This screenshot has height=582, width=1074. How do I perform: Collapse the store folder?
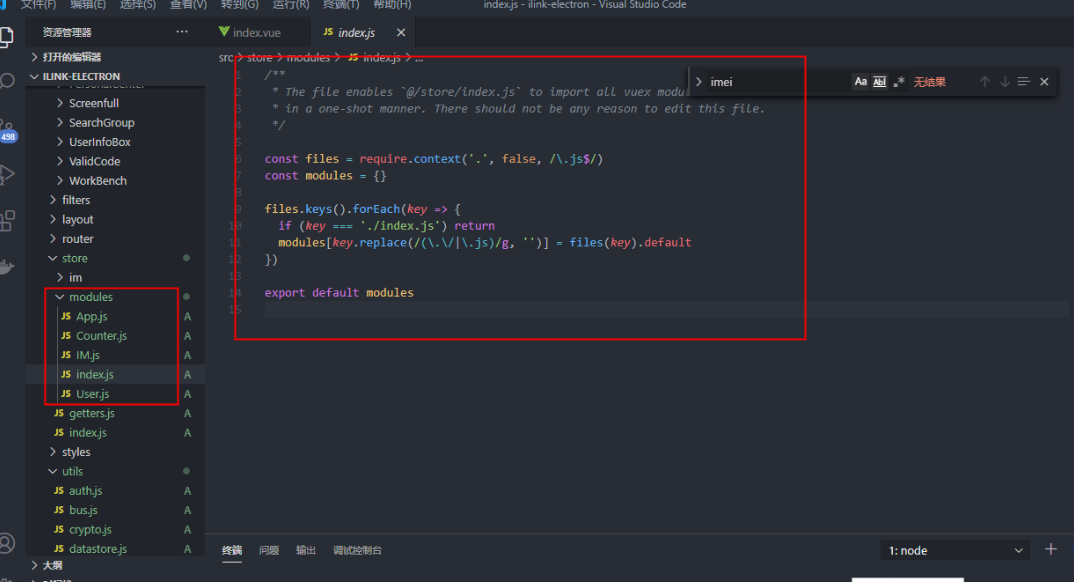(115, 258)
